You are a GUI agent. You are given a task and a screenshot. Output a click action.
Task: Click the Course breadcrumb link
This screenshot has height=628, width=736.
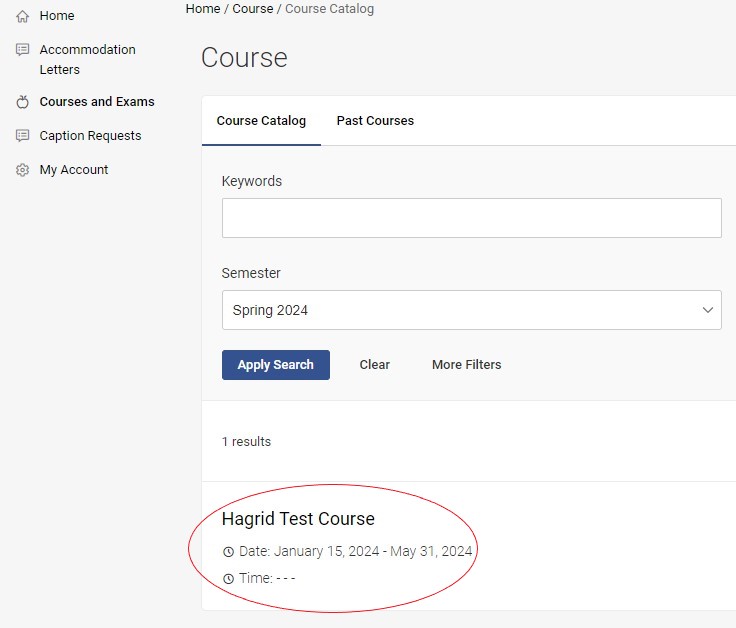[253, 8]
